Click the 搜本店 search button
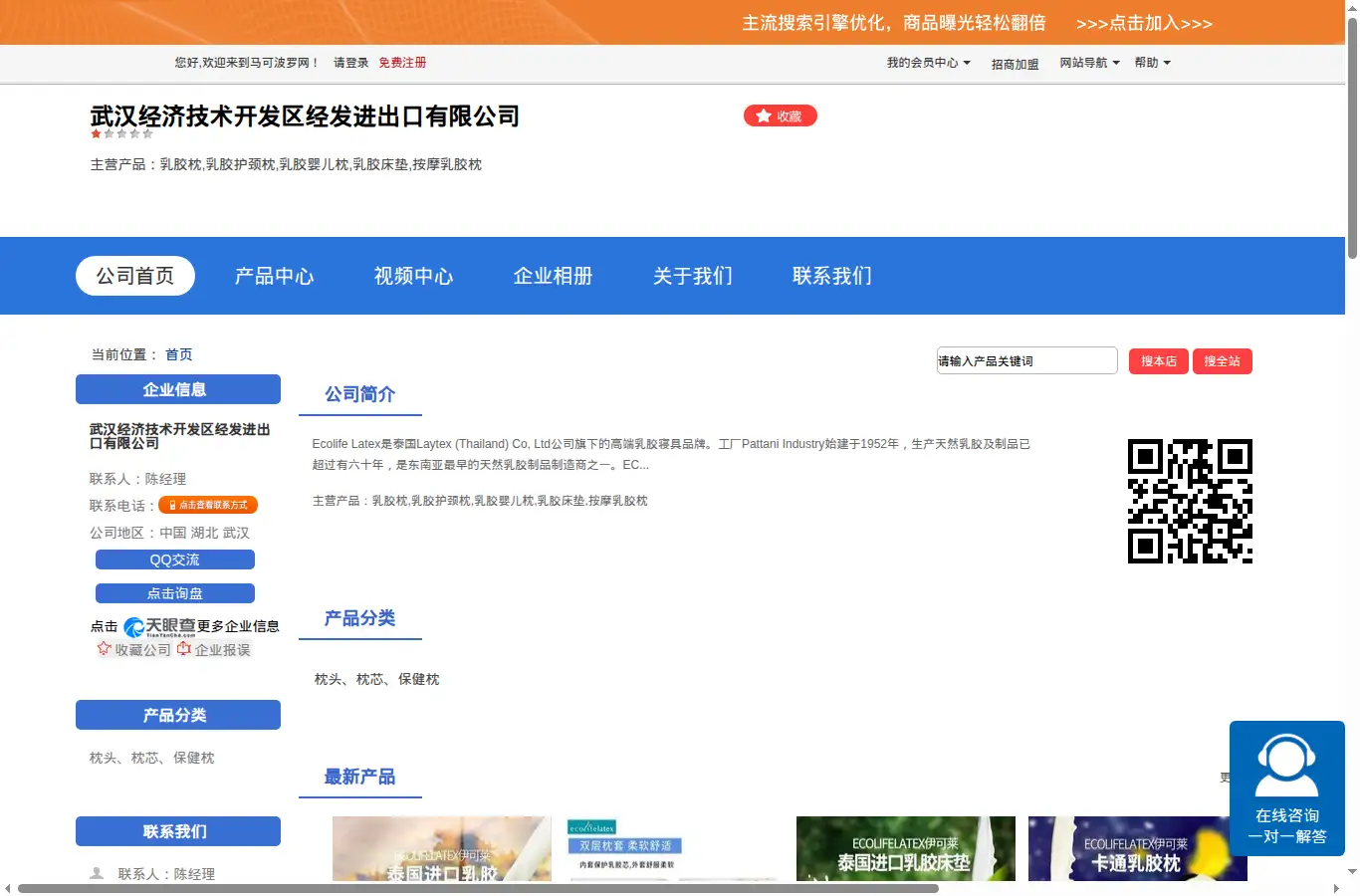Screen dimensions: 1360x896 coord(1159,361)
